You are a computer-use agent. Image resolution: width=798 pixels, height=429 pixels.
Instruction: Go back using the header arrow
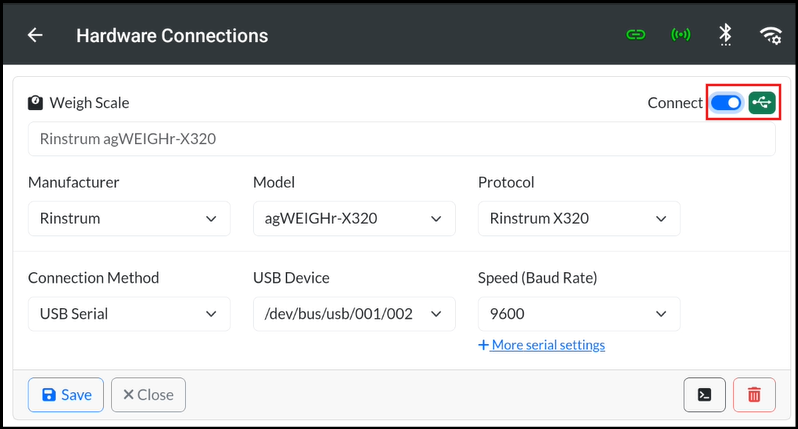point(35,35)
